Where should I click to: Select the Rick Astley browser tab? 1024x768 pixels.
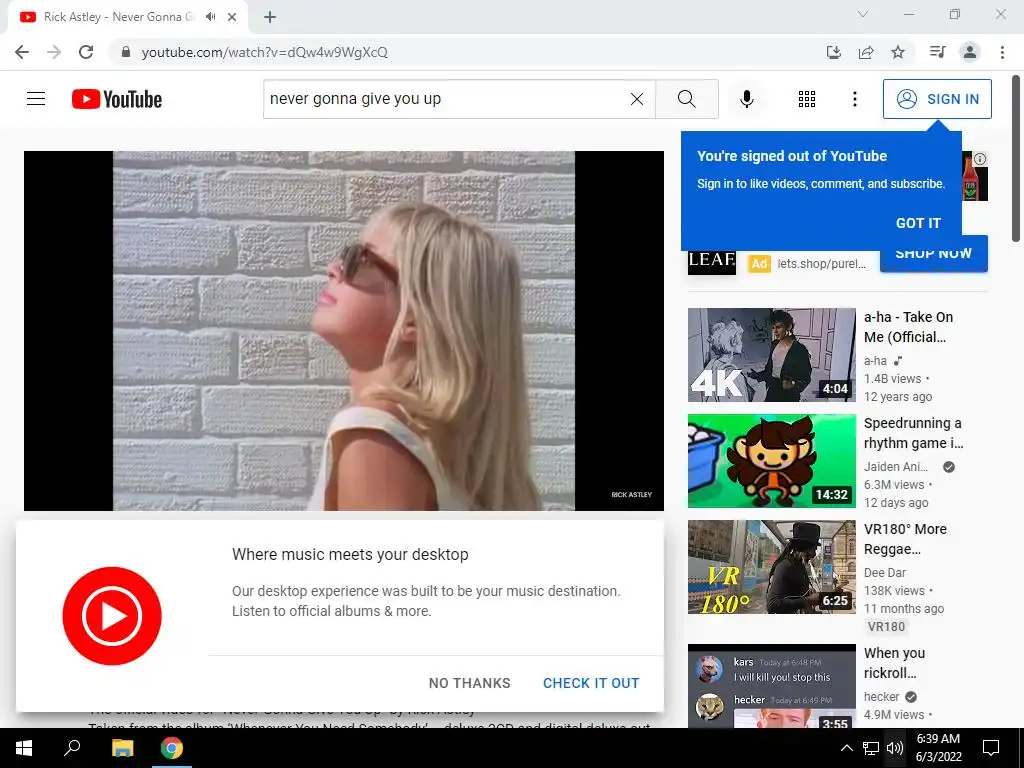click(127, 17)
